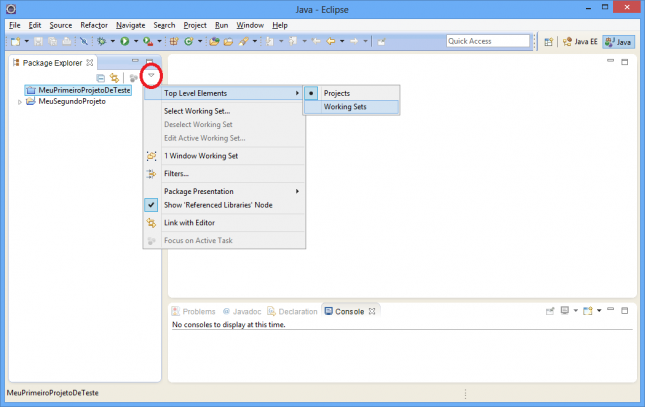Click Last Edit Location arrow icon
Viewport: 645px width, 407px height.
pyautogui.click(x=316, y=41)
